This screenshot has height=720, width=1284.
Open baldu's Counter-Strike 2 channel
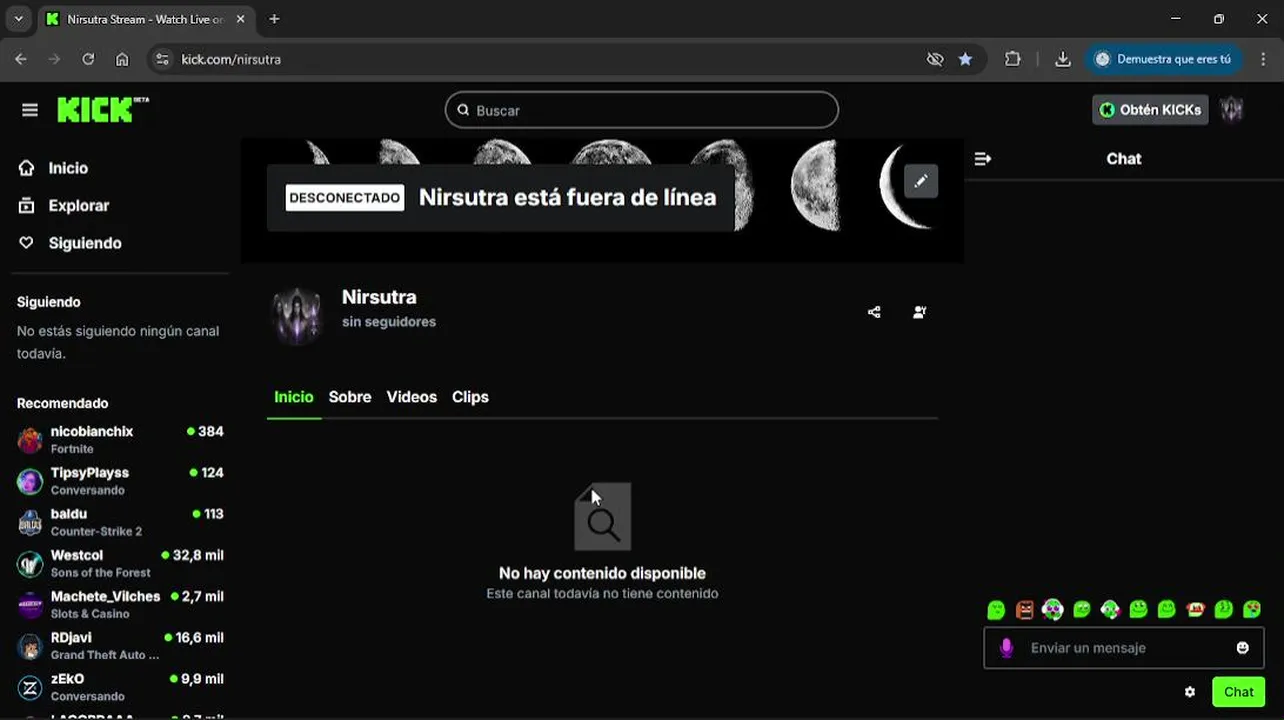(120, 522)
